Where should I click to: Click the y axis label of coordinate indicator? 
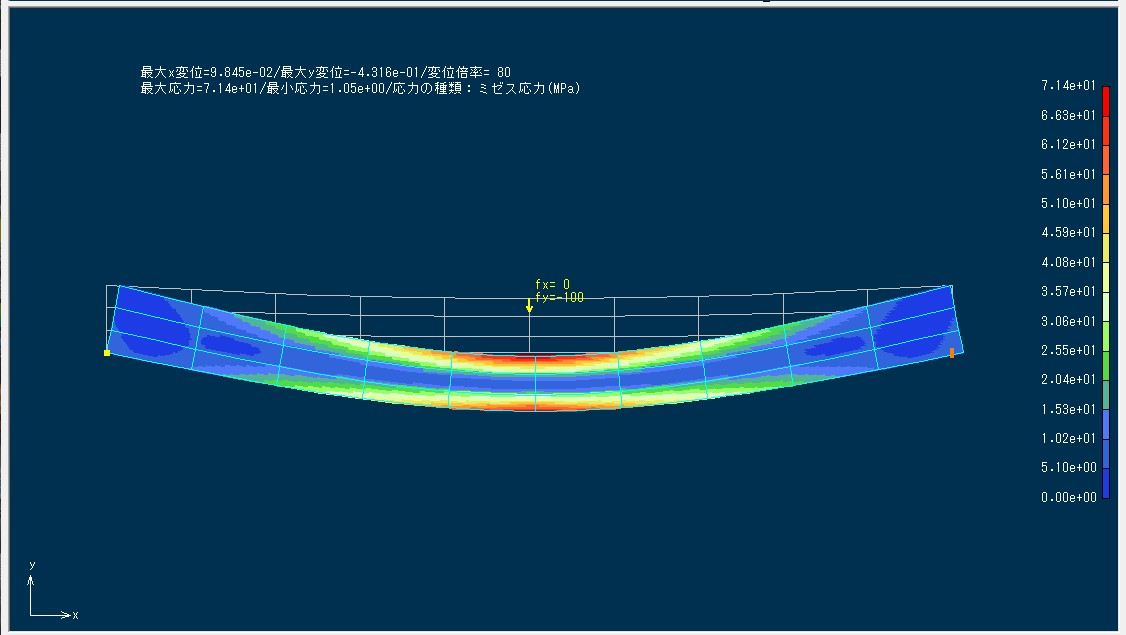click(32, 565)
